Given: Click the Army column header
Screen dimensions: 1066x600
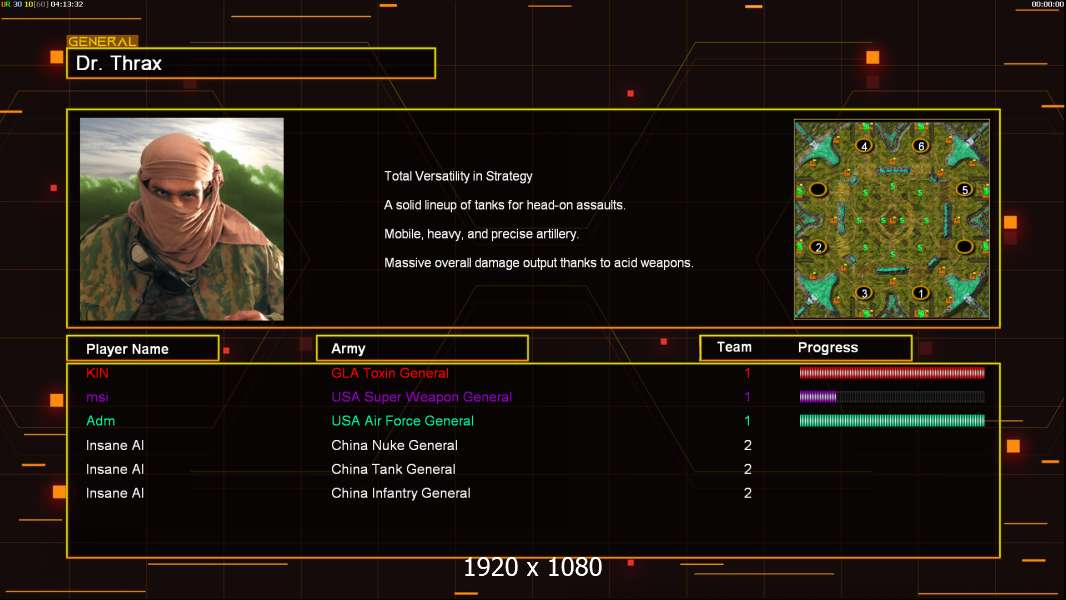Looking at the screenshot, I should click(422, 349).
